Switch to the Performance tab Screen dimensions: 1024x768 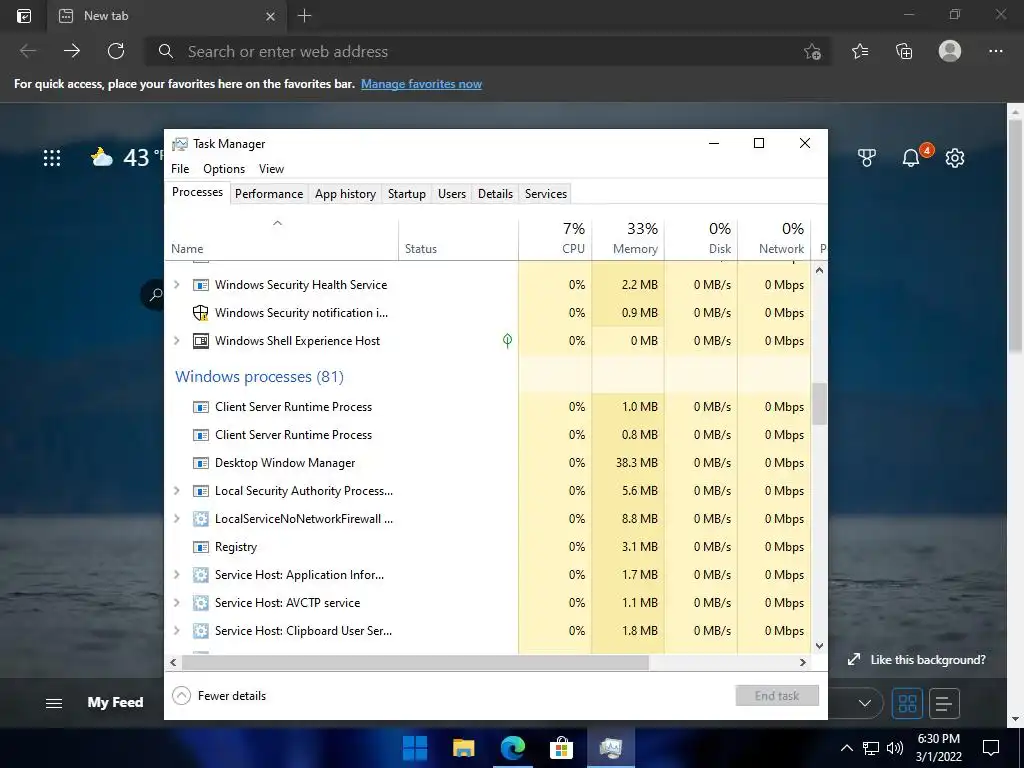pyautogui.click(x=269, y=194)
